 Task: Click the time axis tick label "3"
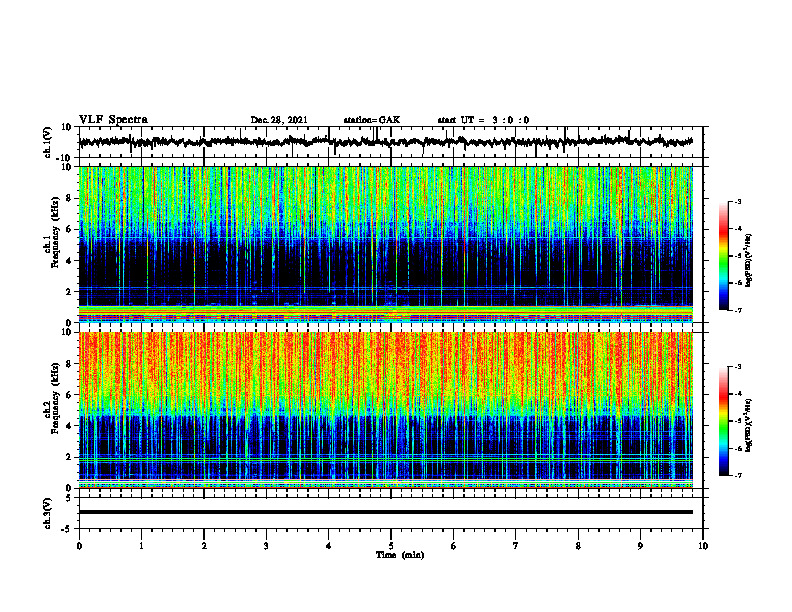(266, 546)
